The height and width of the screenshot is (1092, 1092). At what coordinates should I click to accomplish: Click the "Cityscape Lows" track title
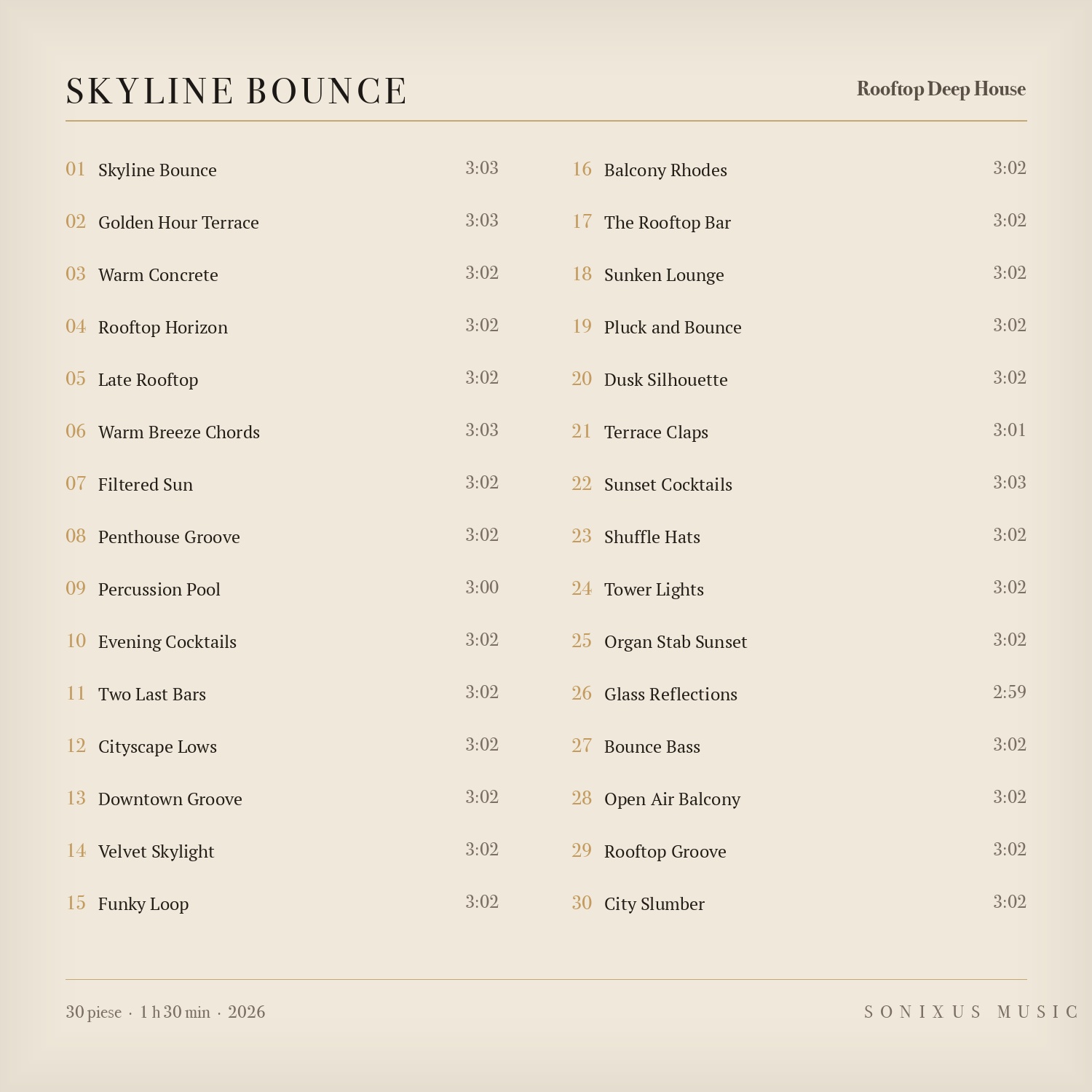pyautogui.click(x=157, y=747)
